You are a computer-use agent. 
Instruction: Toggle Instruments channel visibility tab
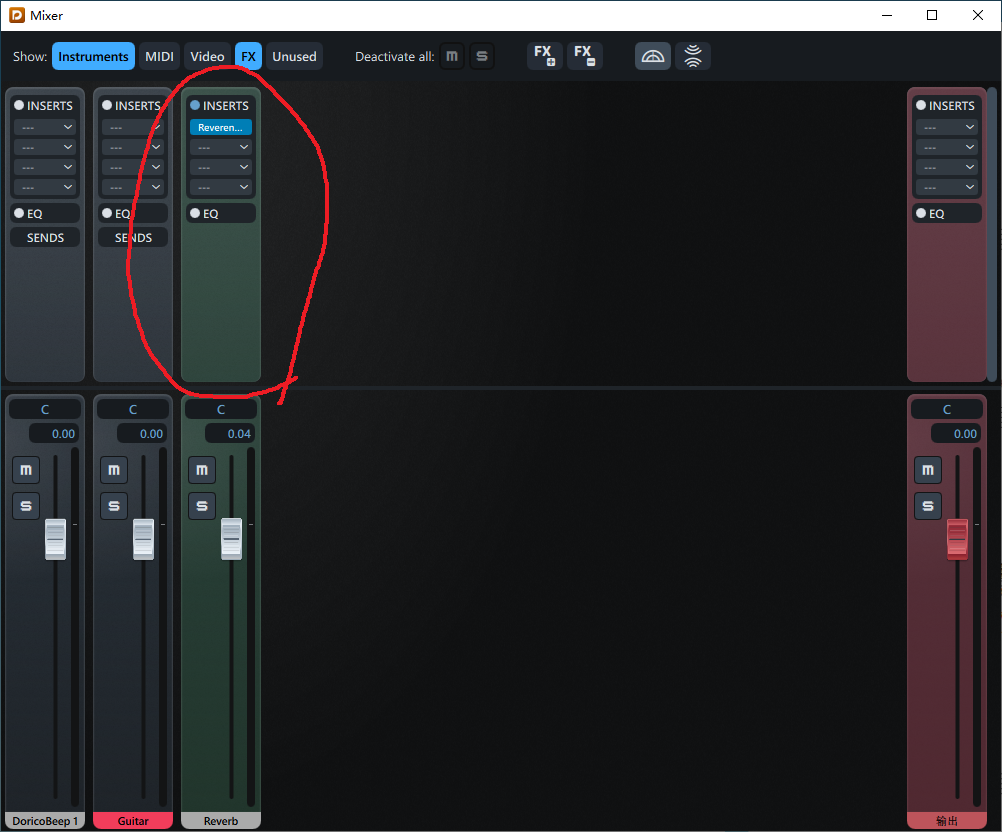[x=93, y=56]
